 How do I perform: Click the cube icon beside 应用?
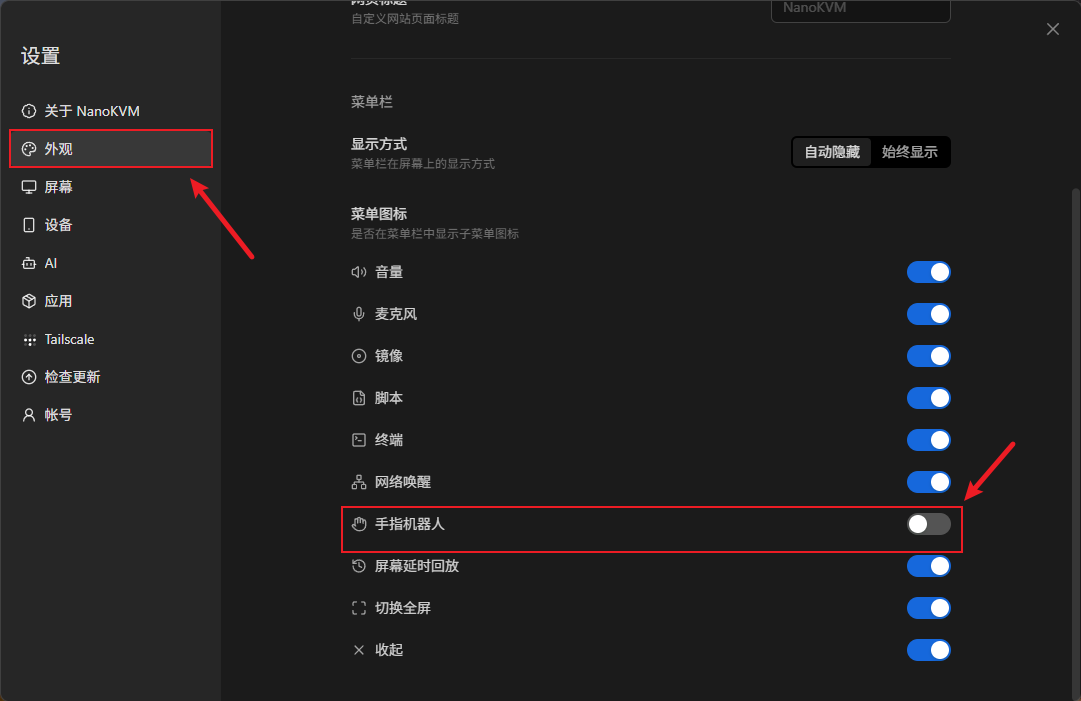click(x=29, y=301)
